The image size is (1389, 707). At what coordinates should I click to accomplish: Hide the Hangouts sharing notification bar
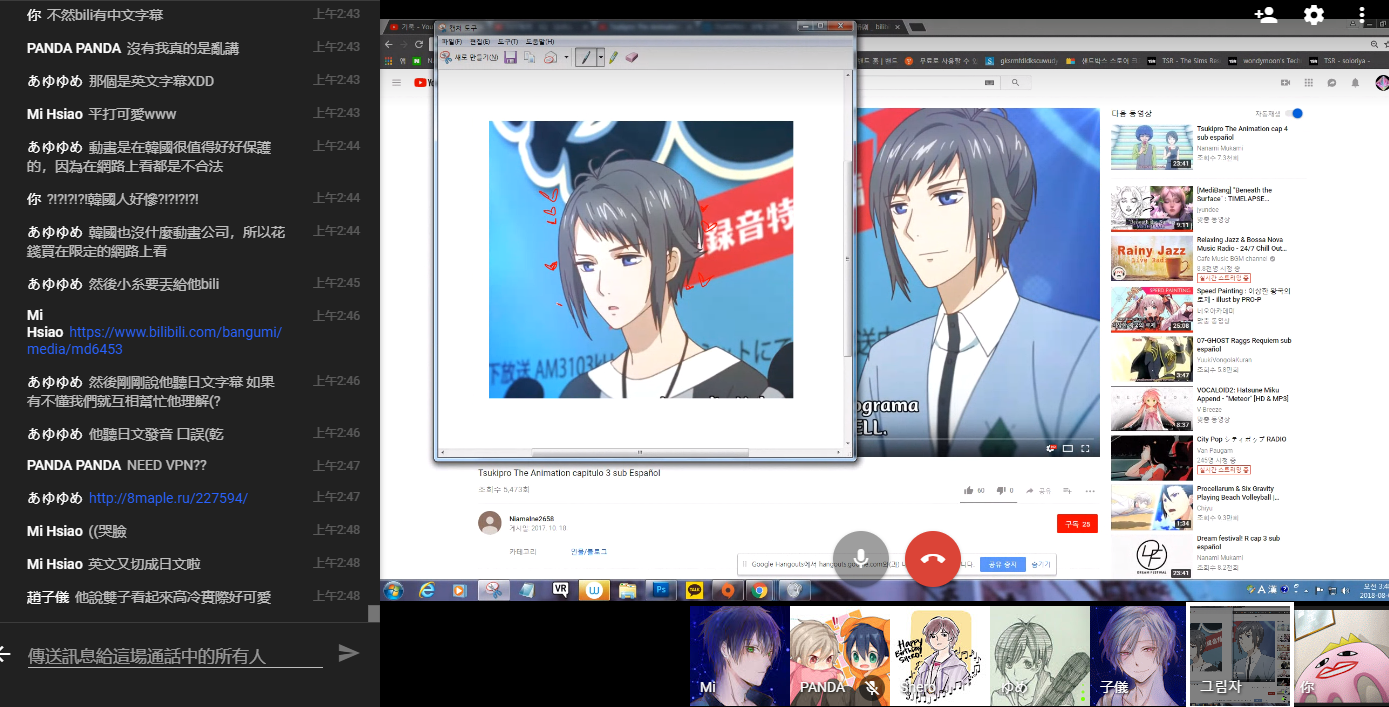pos(1041,564)
